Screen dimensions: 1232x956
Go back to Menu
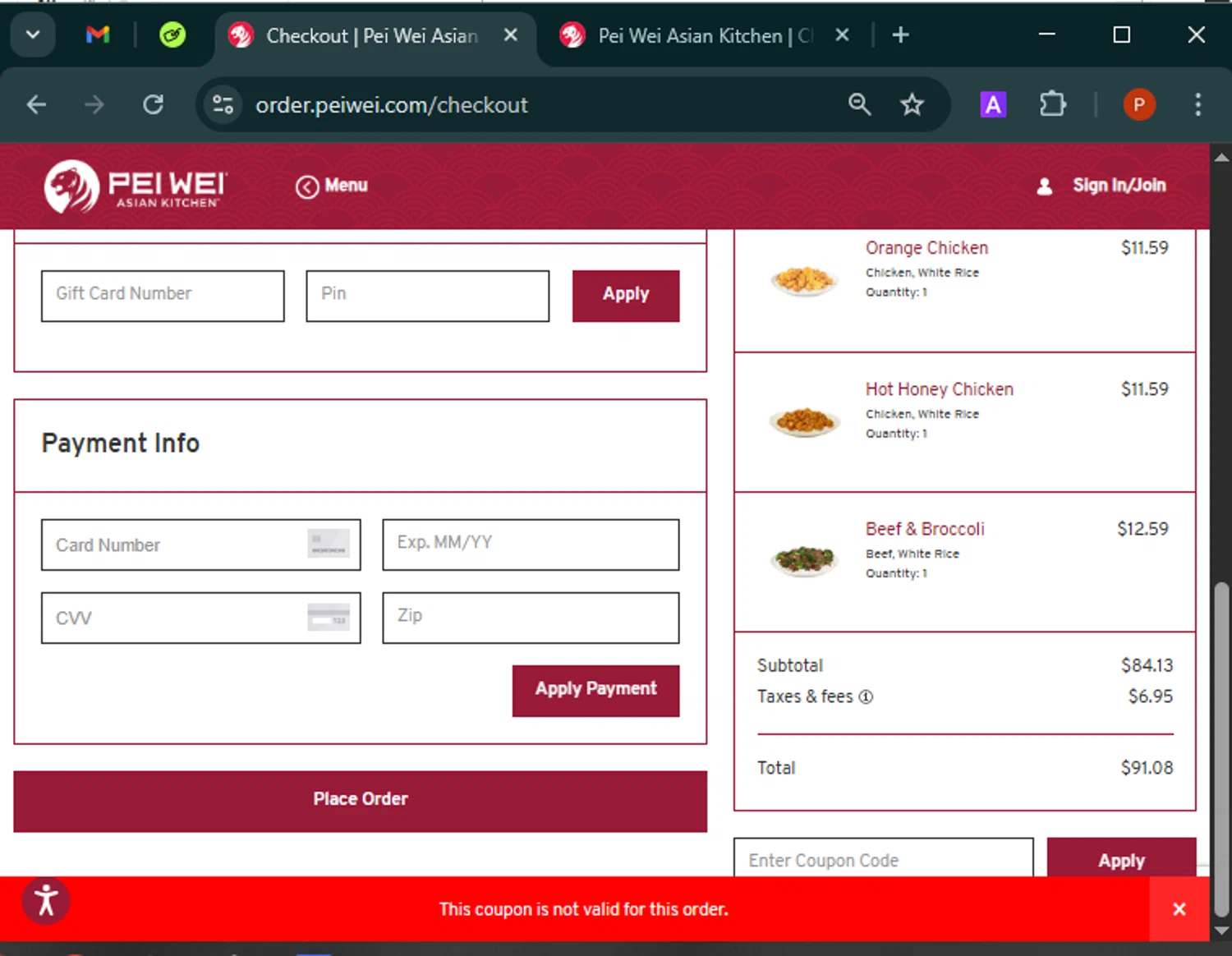[x=332, y=186]
